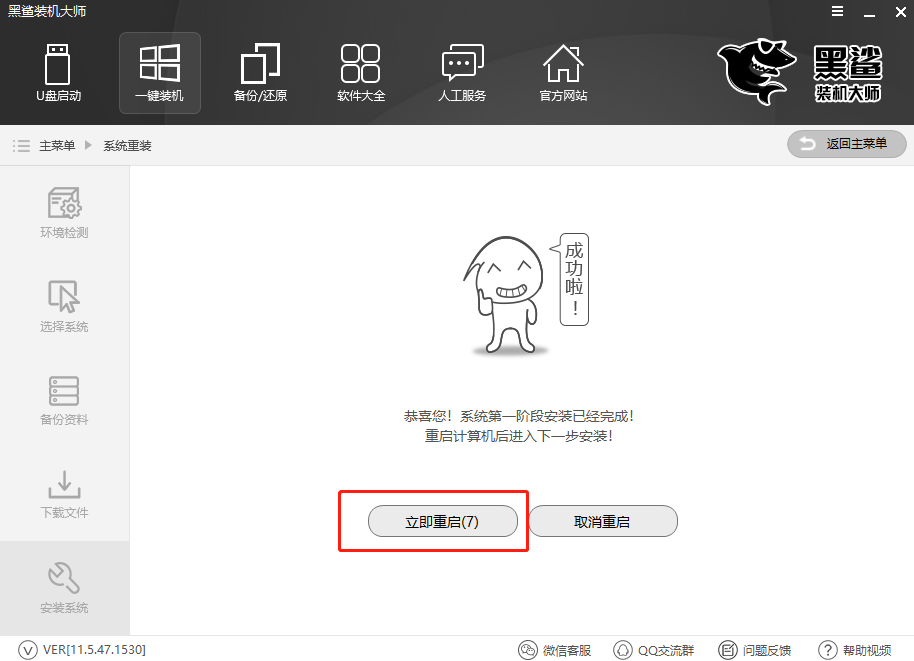Visit the 官方网站 homepage
The width and height of the screenshot is (914, 661).
pyautogui.click(x=563, y=72)
